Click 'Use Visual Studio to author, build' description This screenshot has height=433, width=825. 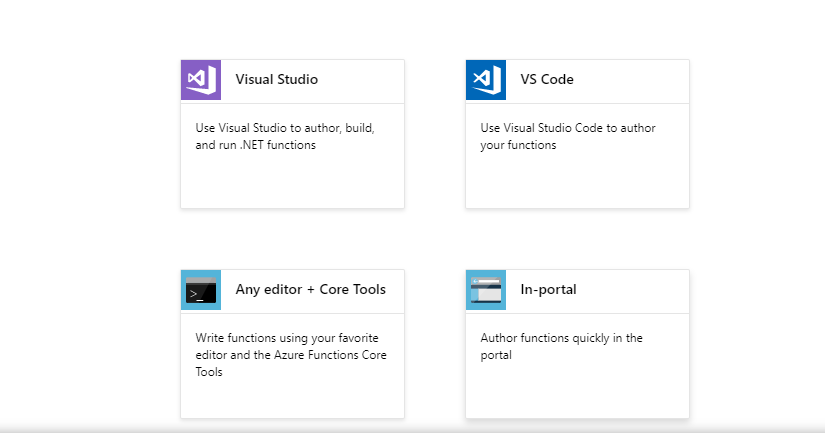(285, 136)
